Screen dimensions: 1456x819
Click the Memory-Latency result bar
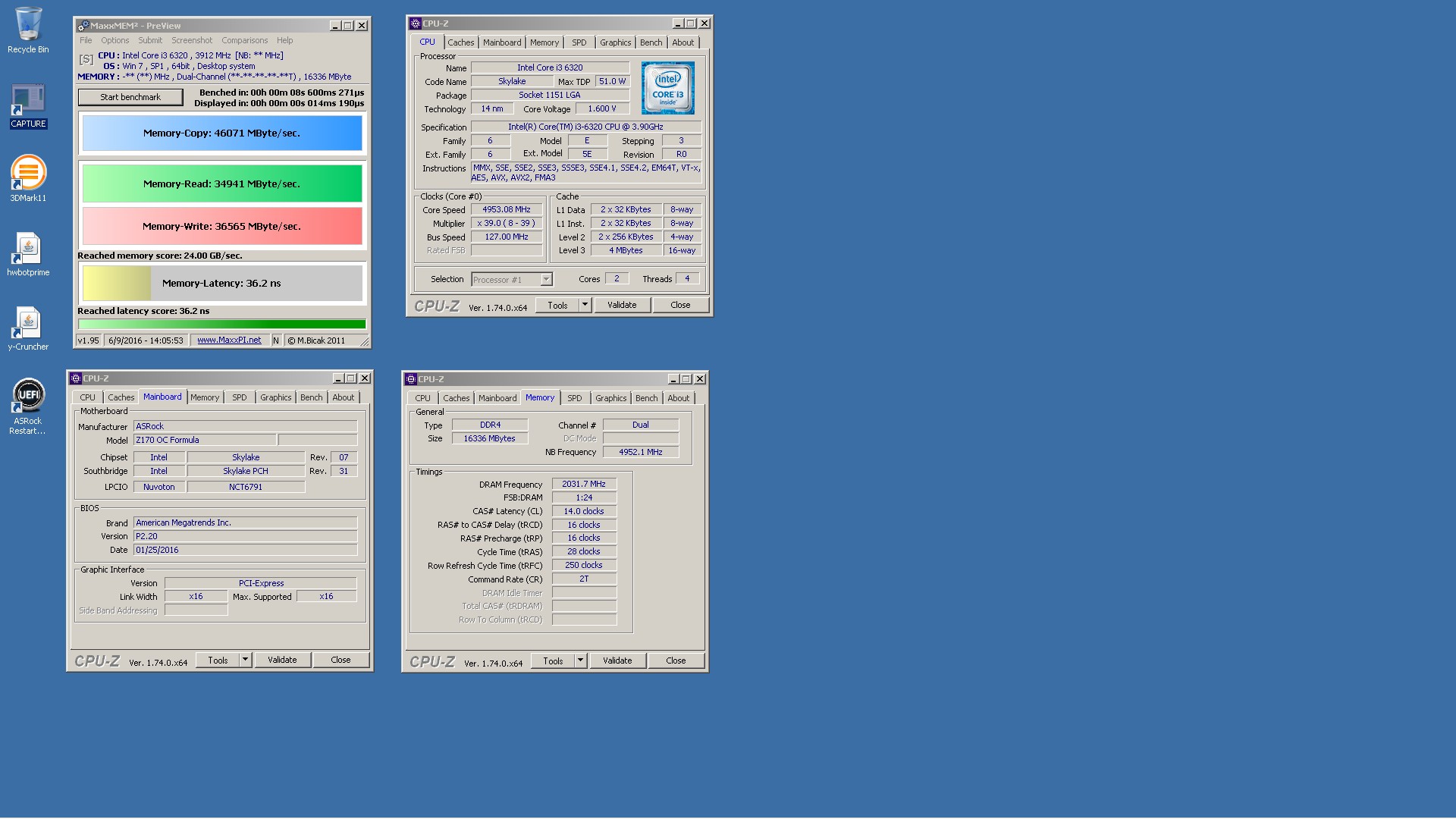click(x=222, y=283)
